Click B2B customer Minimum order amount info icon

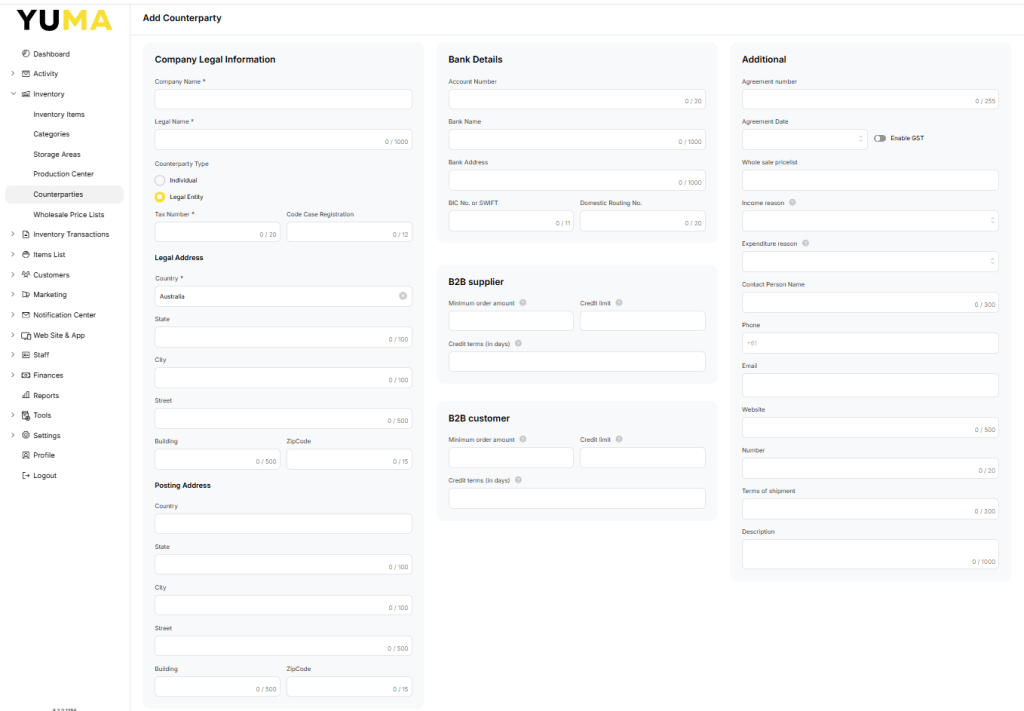[x=522, y=439]
